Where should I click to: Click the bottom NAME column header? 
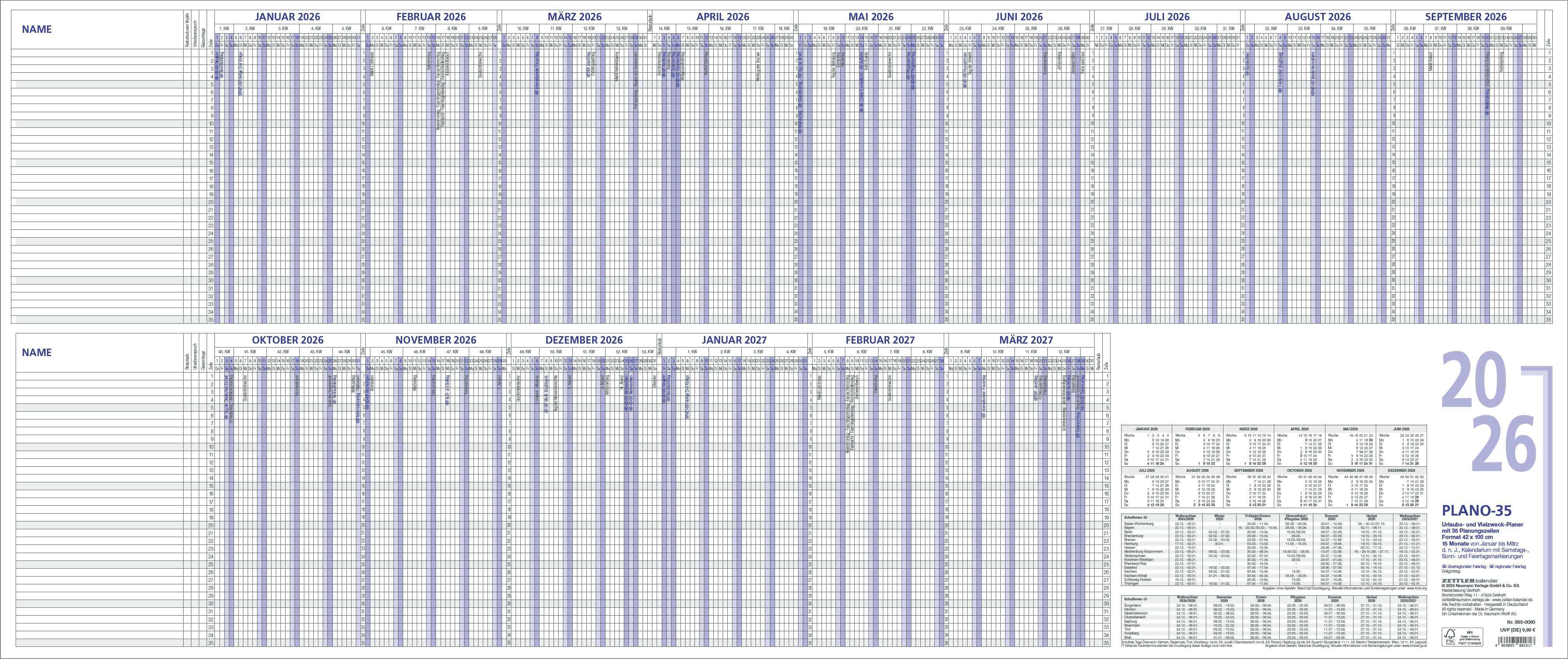click(x=36, y=353)
